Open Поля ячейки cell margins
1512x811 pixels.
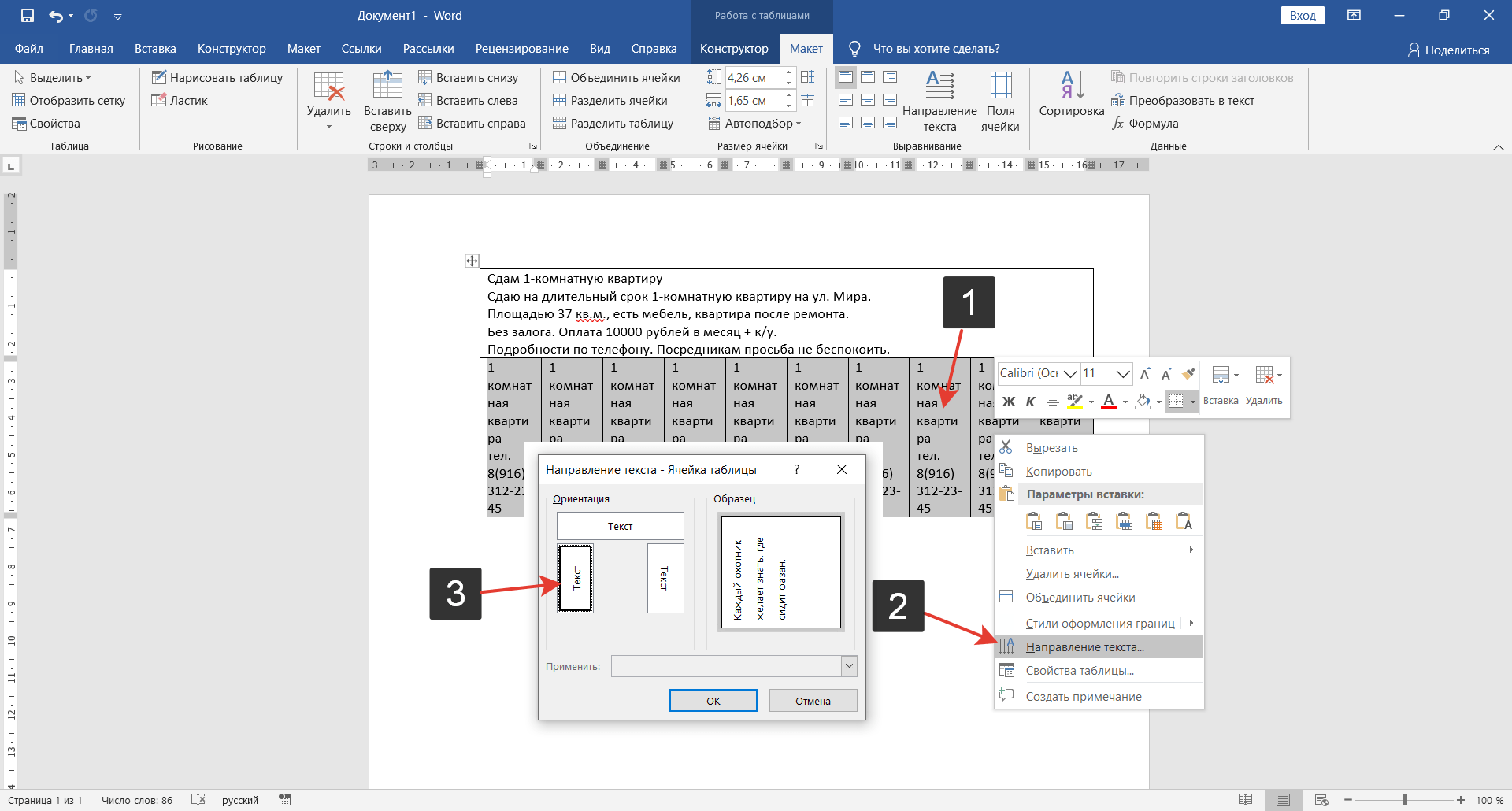pos(1000,102)
